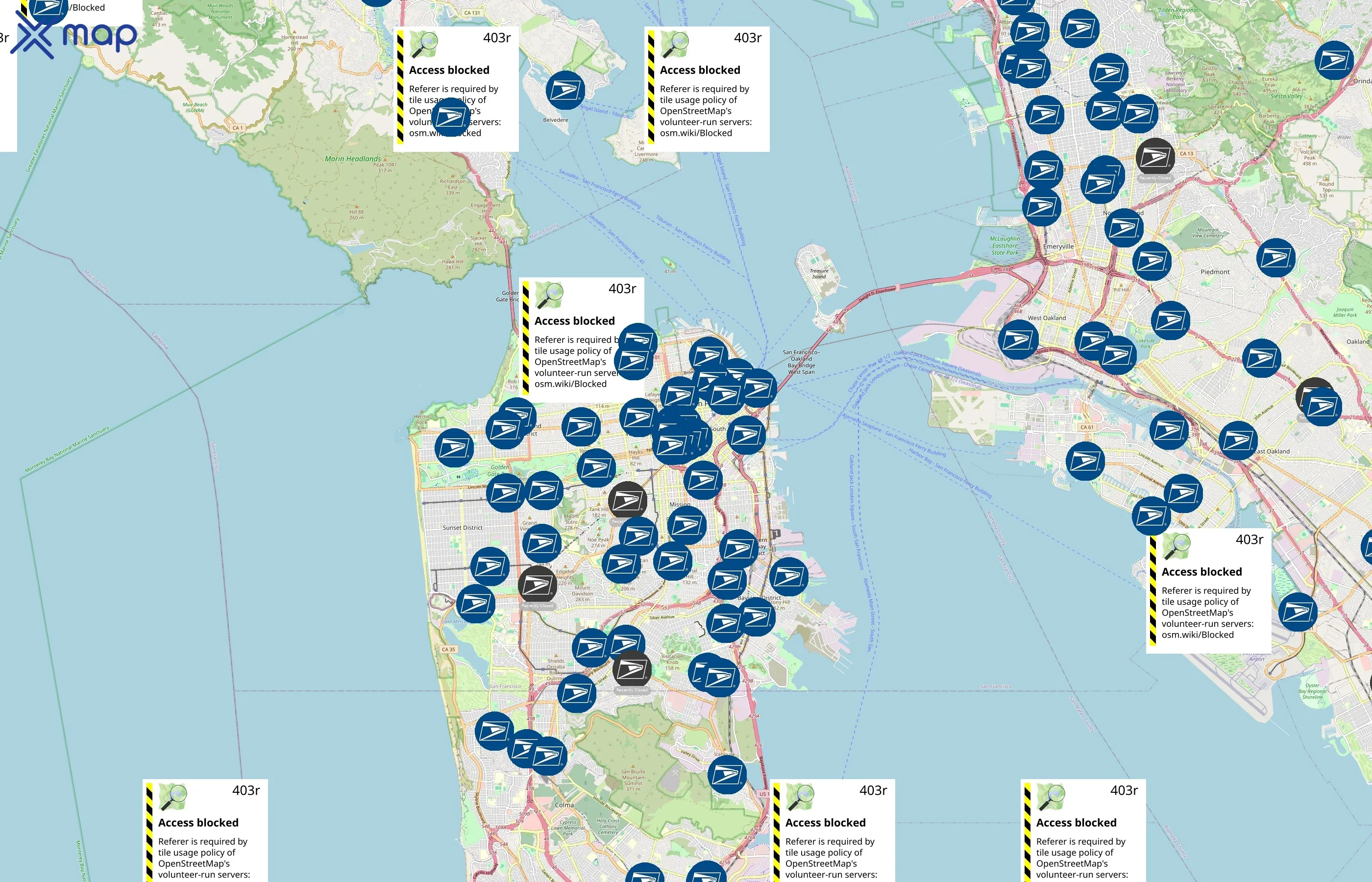Image resolution: width=1372 pixels, height=882 pixels.
Task: Click the USPS marker in Alameda near CA 61
Action: pos(1085,461)
